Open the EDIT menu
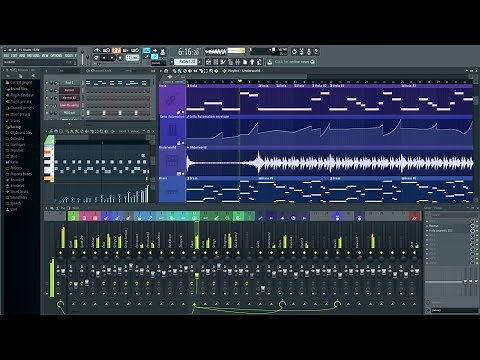Screen dimensions: 480x360 coord(14,56)
